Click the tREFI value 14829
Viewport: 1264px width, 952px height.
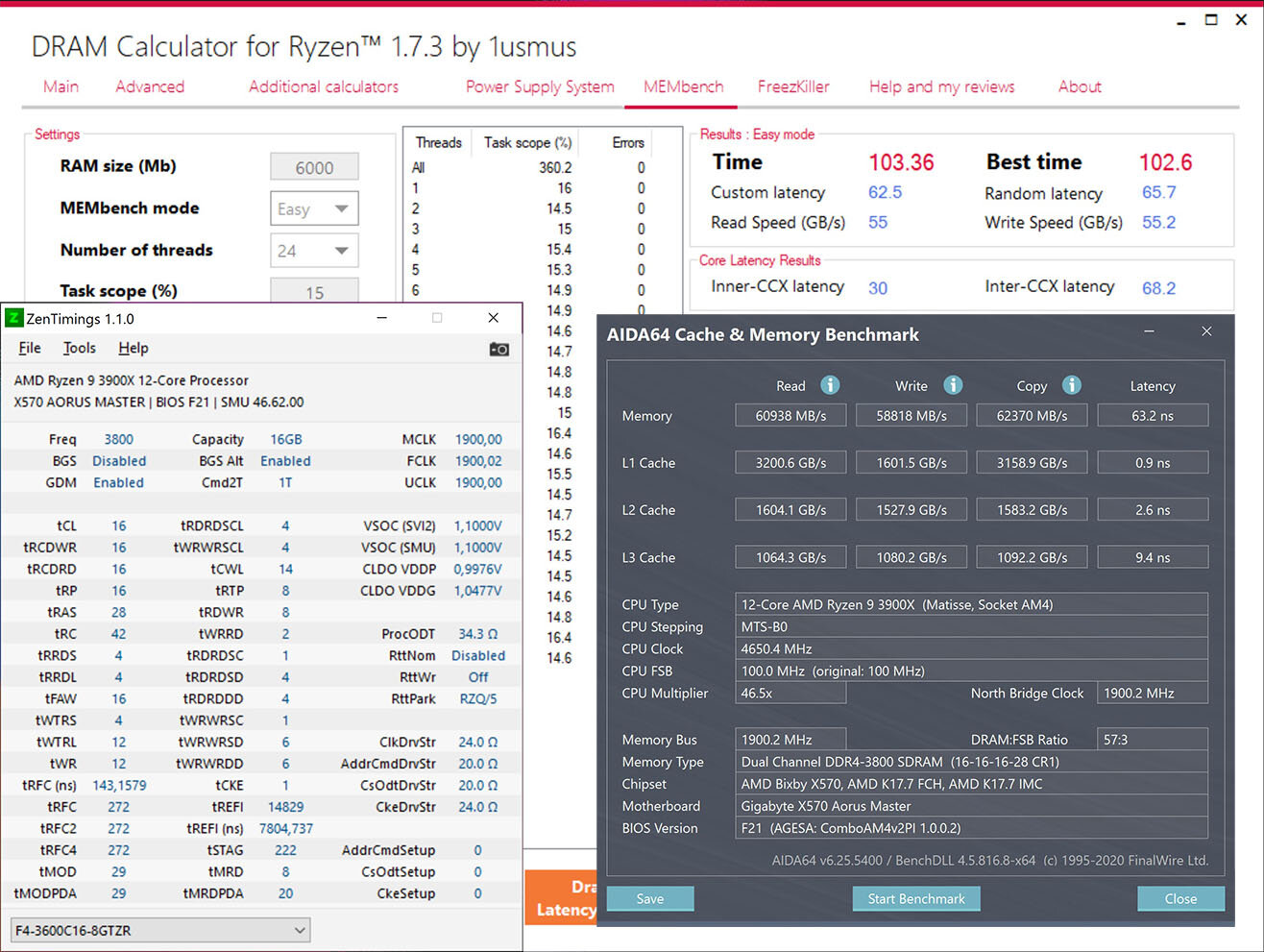(x=285, y=807)
